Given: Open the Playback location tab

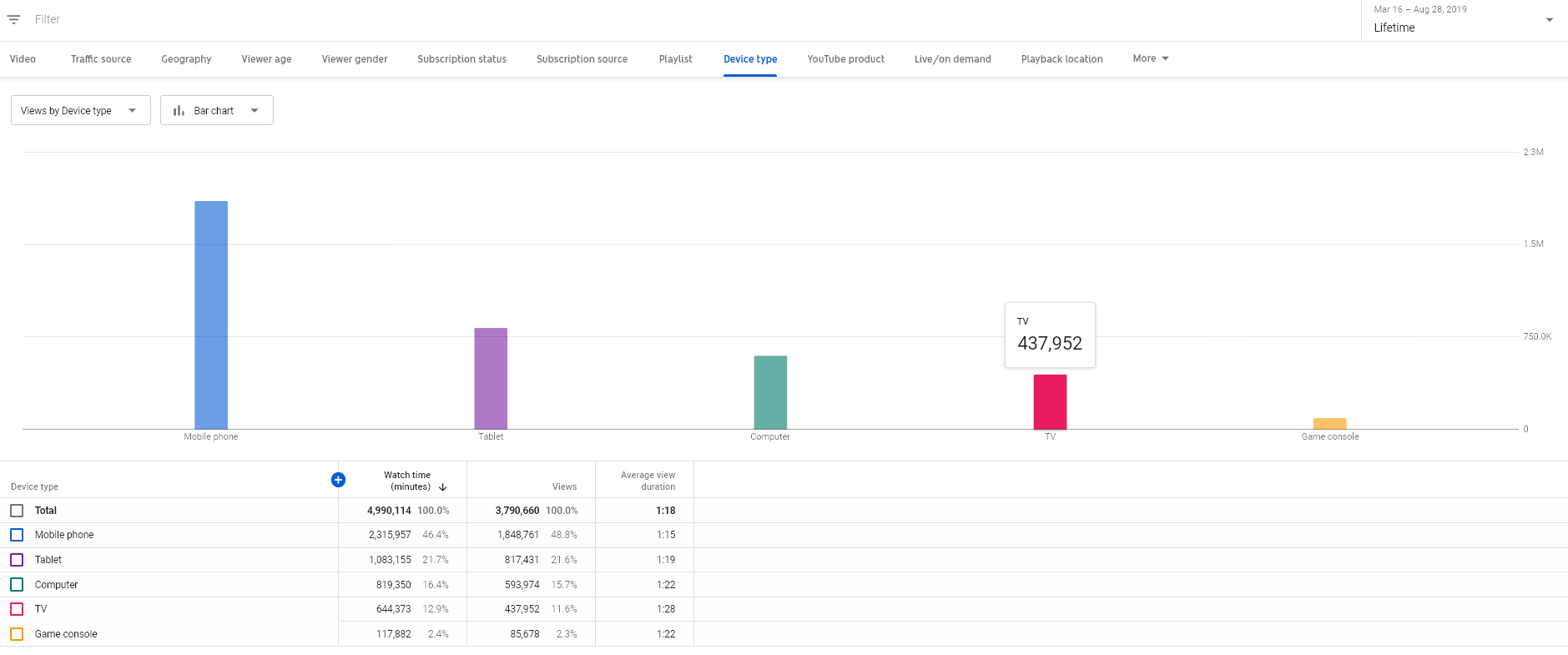Looking at the screenshot, I should [x=1061, y=59].
